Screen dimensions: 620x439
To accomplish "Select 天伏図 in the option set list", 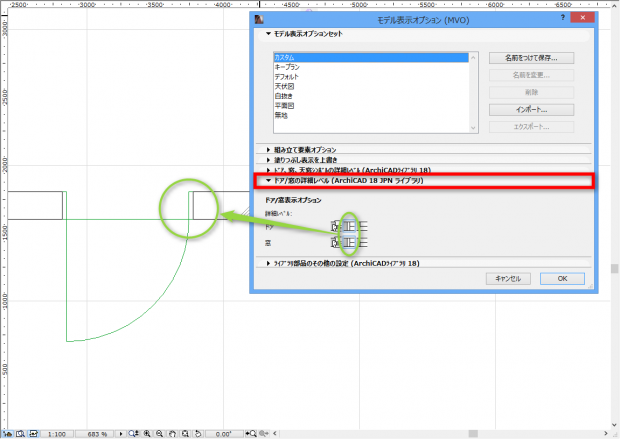I will pos(371,86).
